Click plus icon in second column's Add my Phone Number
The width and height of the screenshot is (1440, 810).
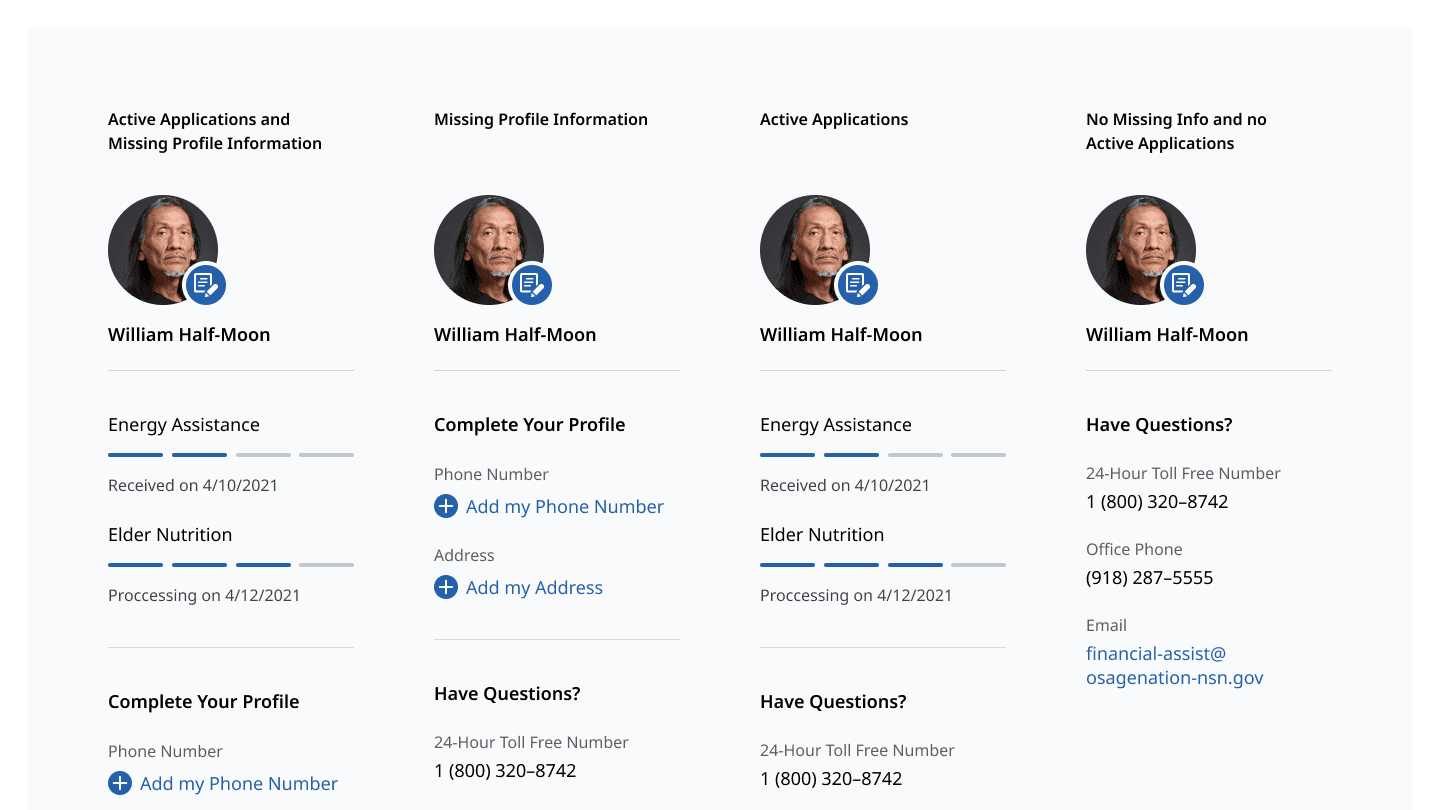point(446,506)
